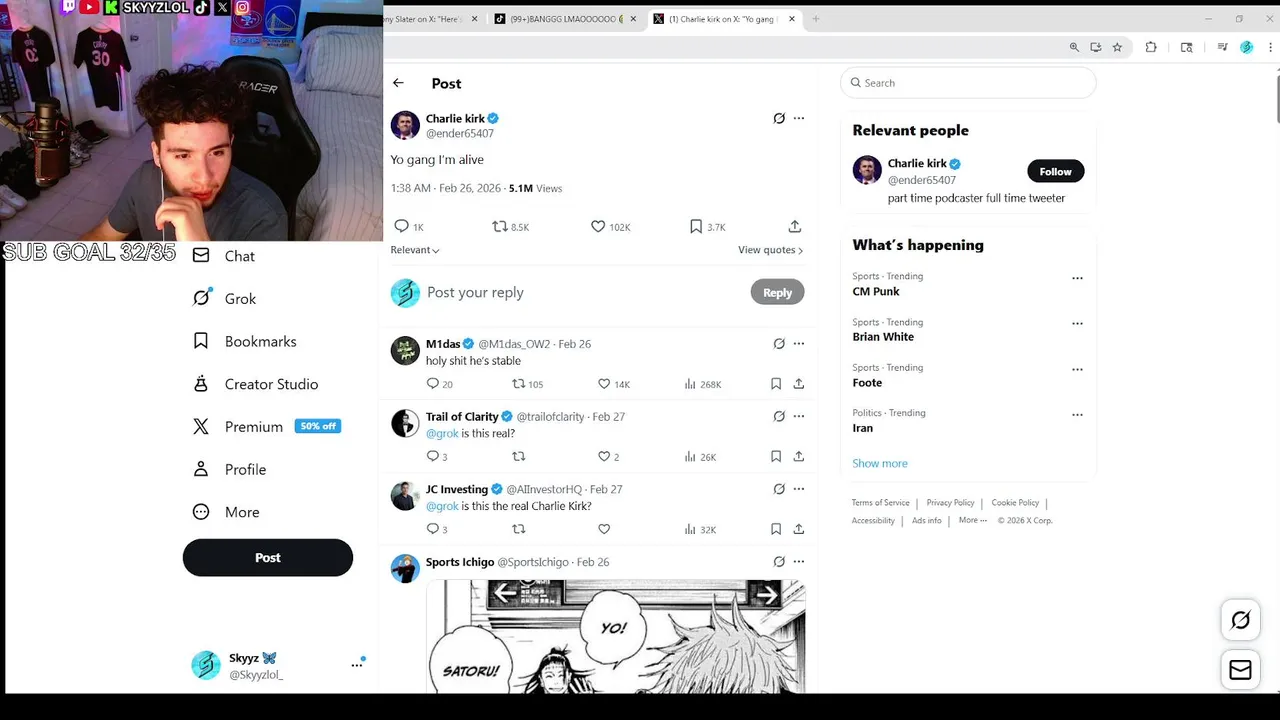Open floating Grok button at bottom right
The width and height of the screenshot is (1280, 720).
[1240, 621]
